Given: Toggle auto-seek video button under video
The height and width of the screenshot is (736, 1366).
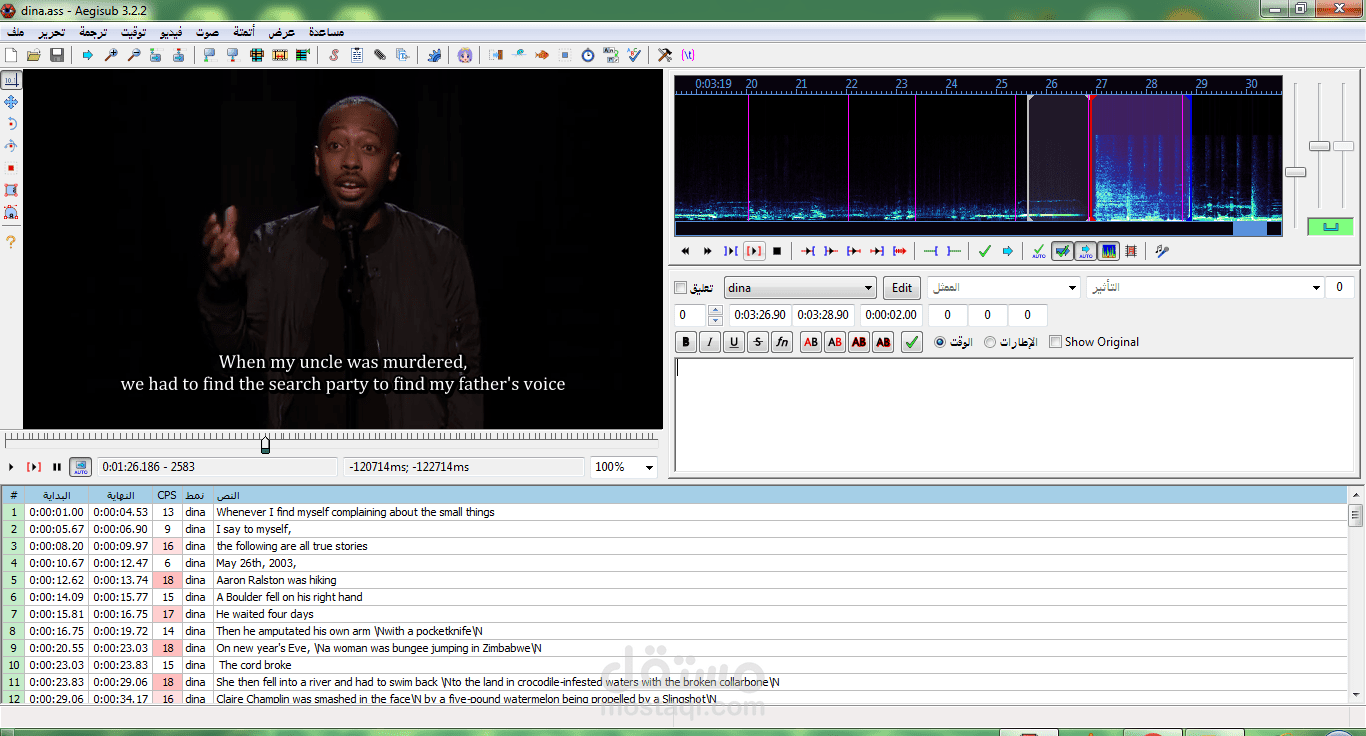Looking at the screenshot, I should pos(80,467).
